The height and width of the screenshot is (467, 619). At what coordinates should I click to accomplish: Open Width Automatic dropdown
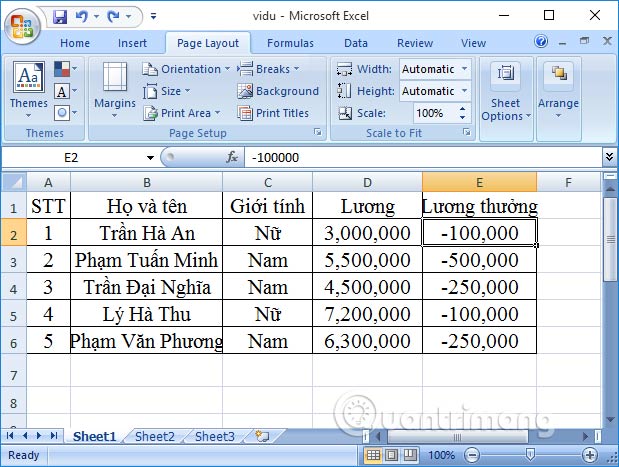(x=465, y=69)
